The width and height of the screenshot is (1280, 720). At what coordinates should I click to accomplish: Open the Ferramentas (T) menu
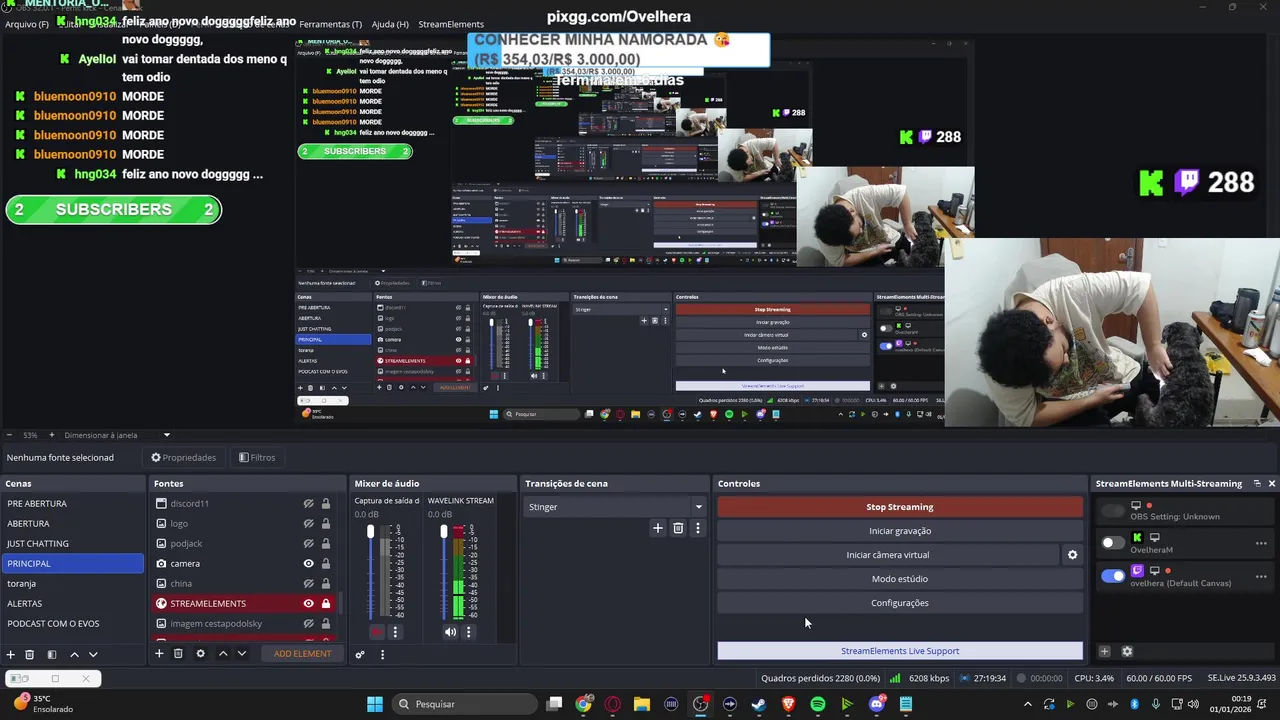pyautogui.click(x=330, y=24)
